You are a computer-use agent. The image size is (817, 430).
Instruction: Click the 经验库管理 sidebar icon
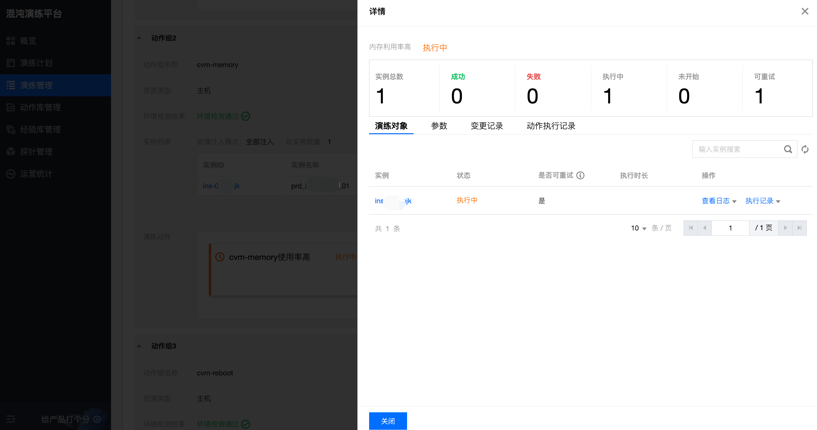(10, 130)
